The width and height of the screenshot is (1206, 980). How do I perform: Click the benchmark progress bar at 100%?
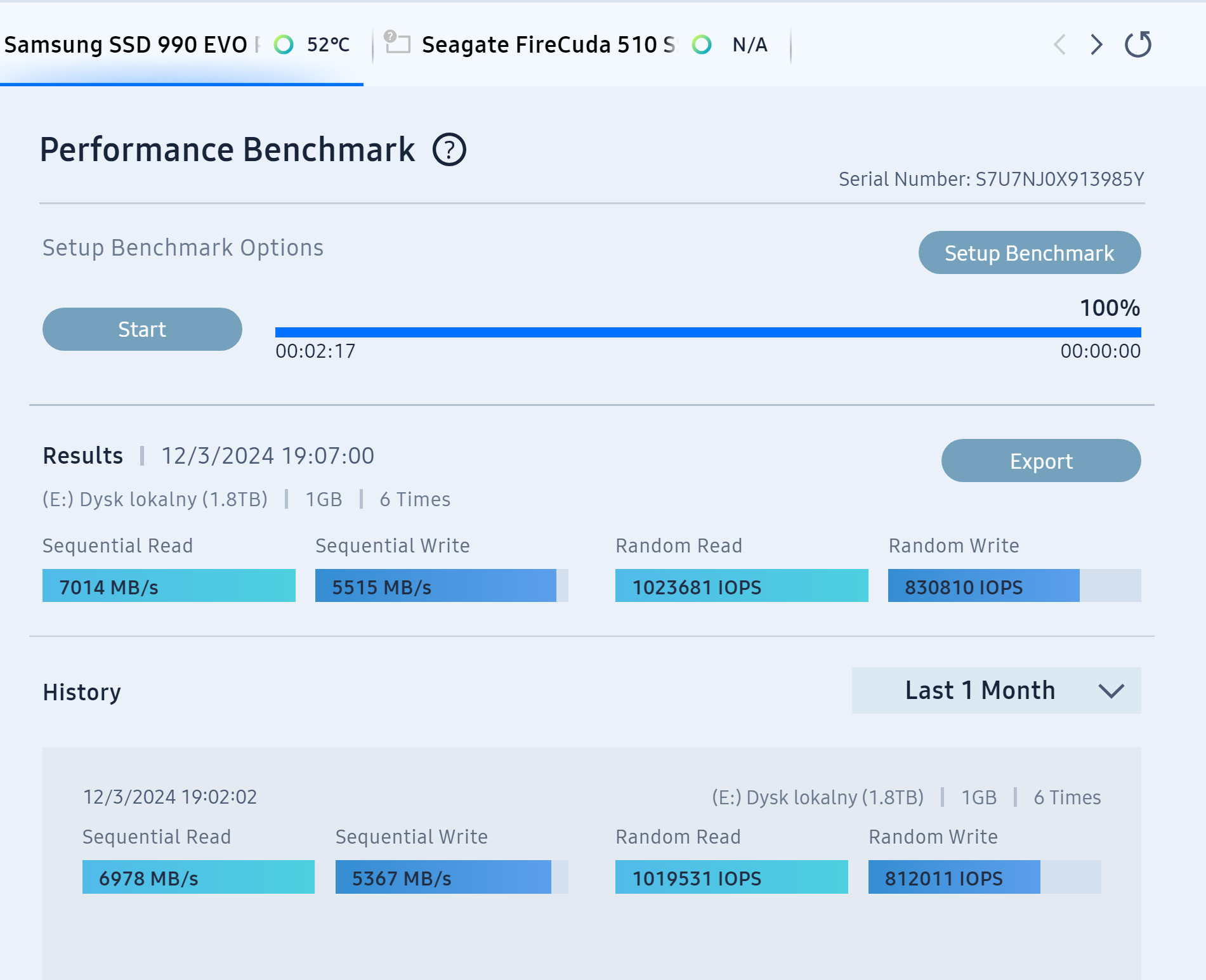[x=708, y=332]
